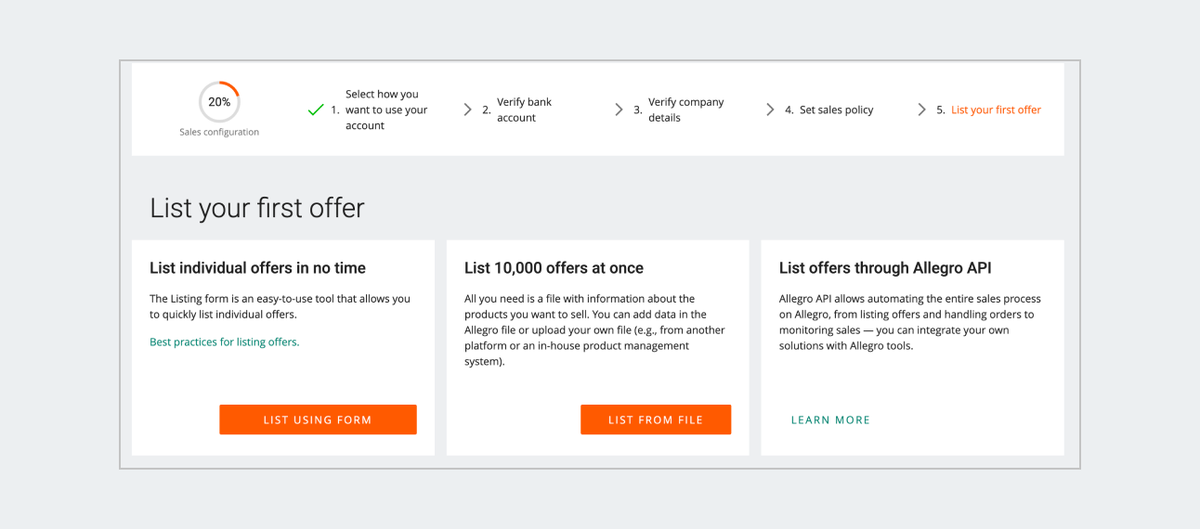Image resolution: width=1200 pixels, height=529 pixels.
Task: Click the List offers through Allegro API title
Action: tap(885, 268)
